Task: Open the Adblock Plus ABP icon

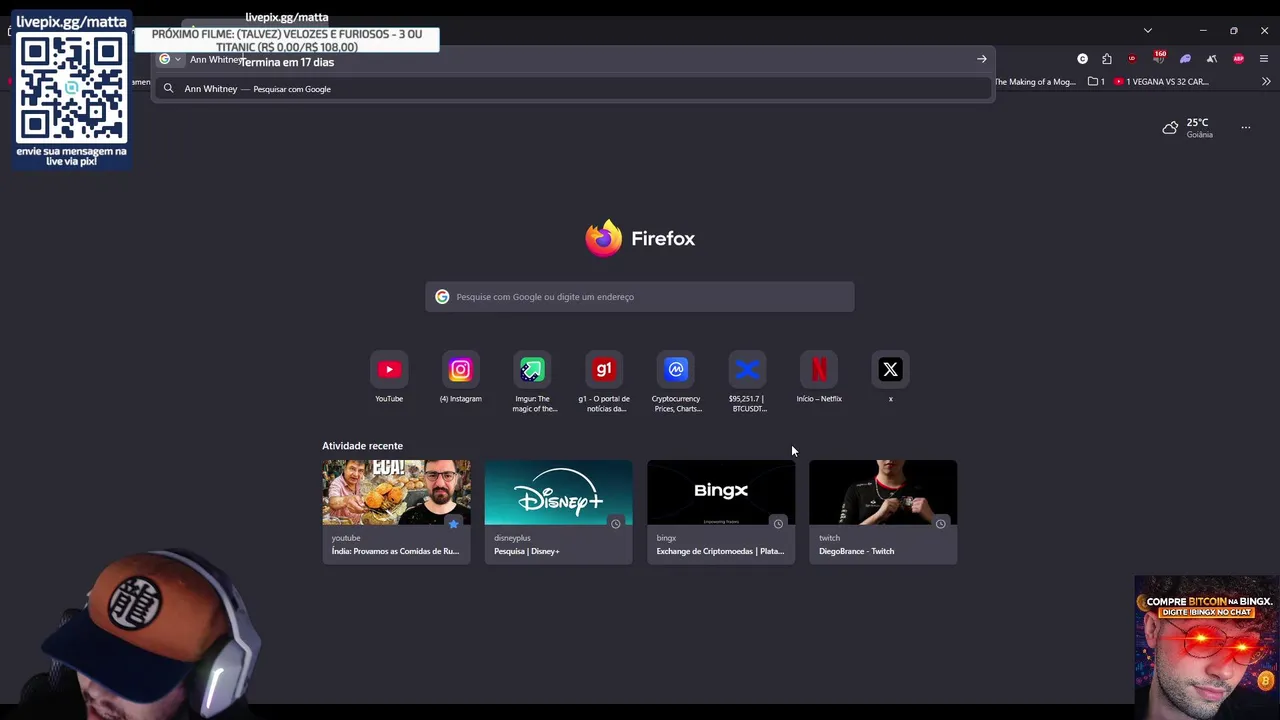Action: coord(1238,59)
